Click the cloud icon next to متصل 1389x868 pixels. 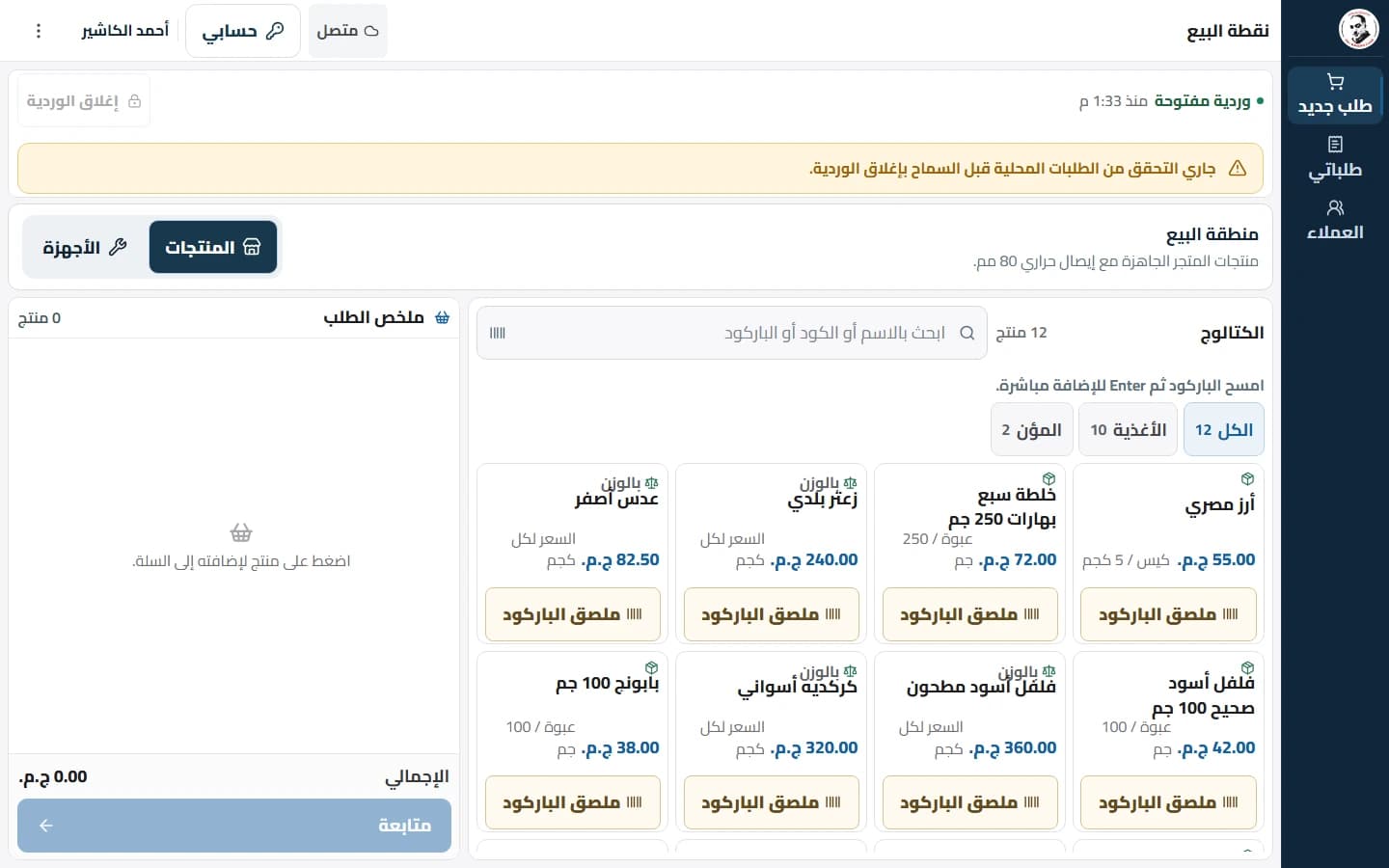[x=371, y=31]
